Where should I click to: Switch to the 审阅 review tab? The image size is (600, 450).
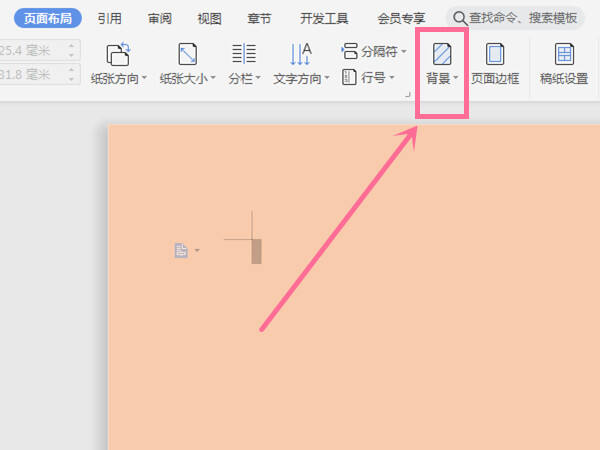(160, 18)
